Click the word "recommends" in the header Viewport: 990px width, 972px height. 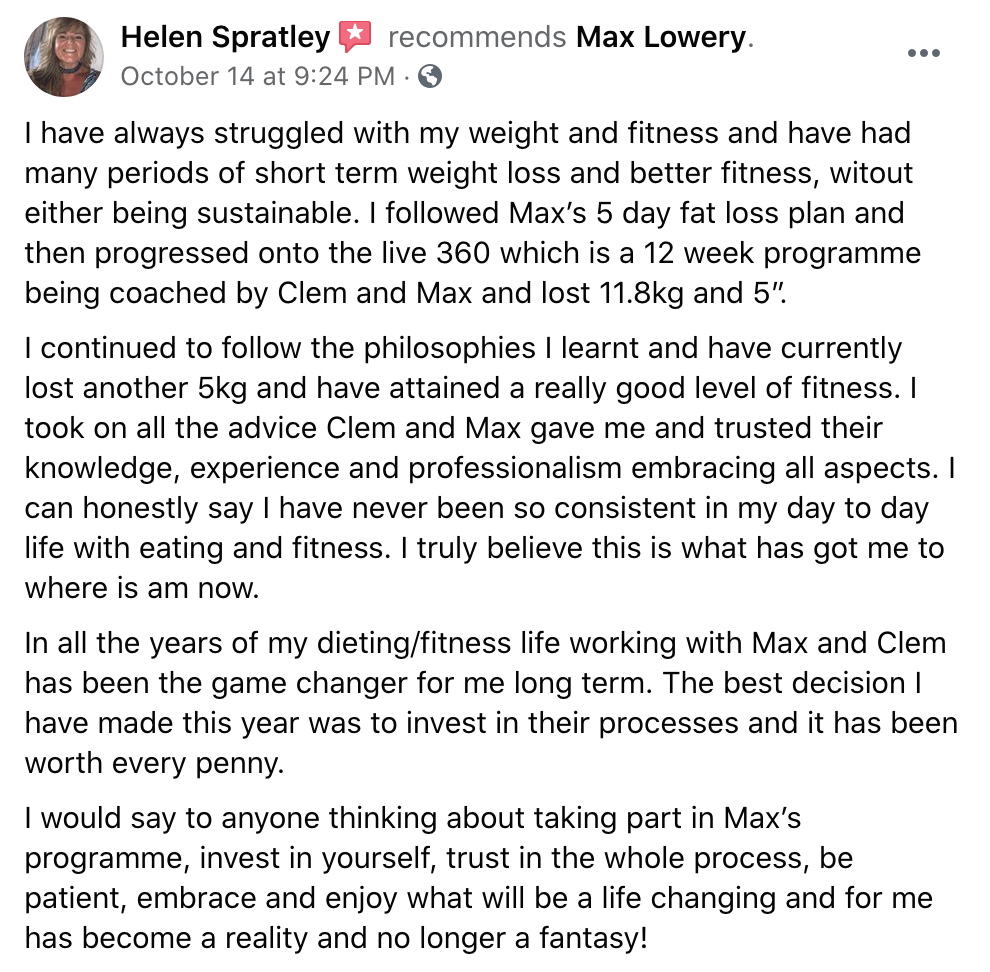point(477,37)
